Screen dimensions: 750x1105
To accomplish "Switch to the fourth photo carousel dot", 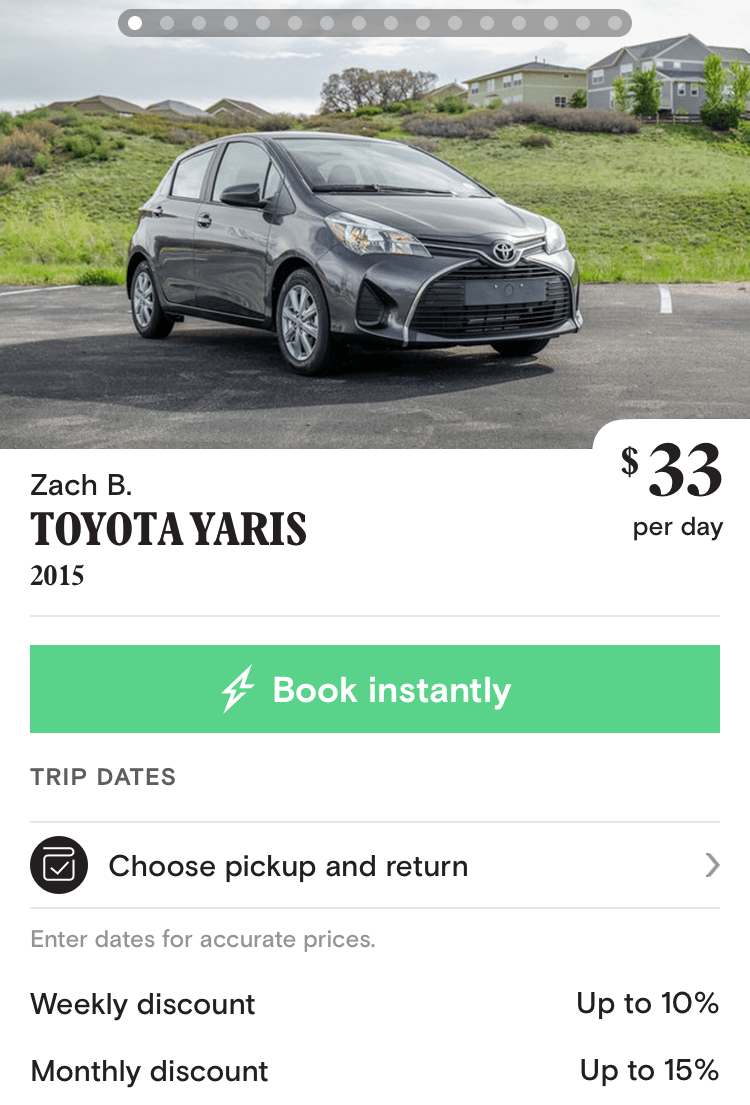I will (x=230, y=23).
